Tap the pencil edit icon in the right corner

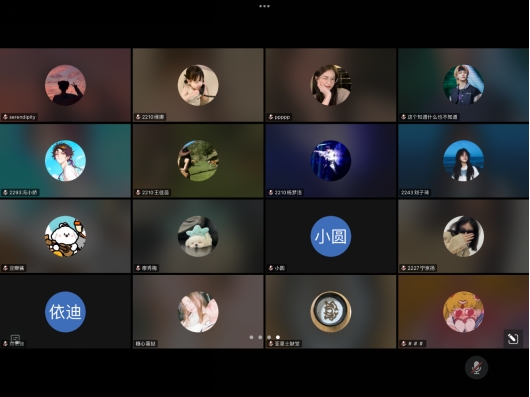pos(513,338)
